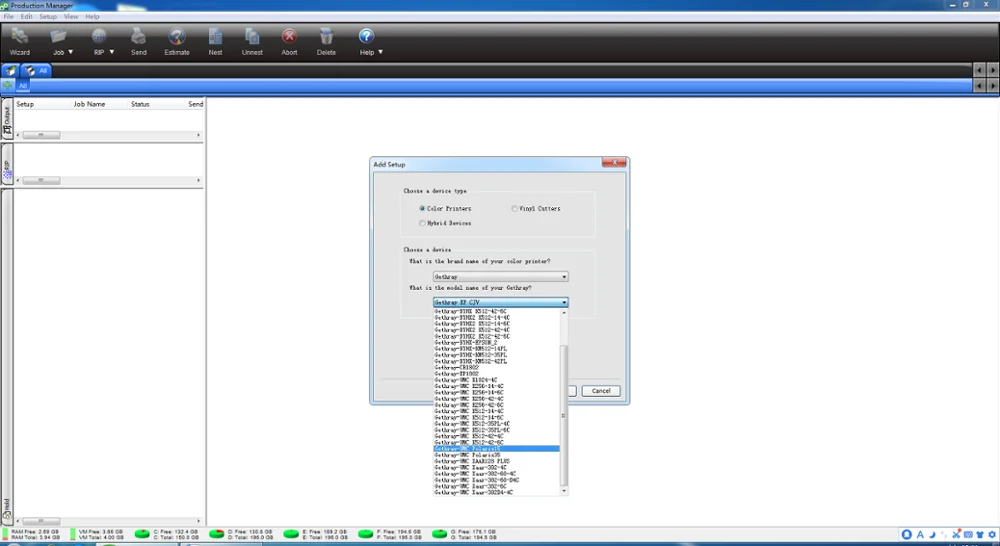Image resolution: width=1000 pixels, height=546 pixels.
Task: Click the RIP toolbar icon
Action: tap(99, 36)
